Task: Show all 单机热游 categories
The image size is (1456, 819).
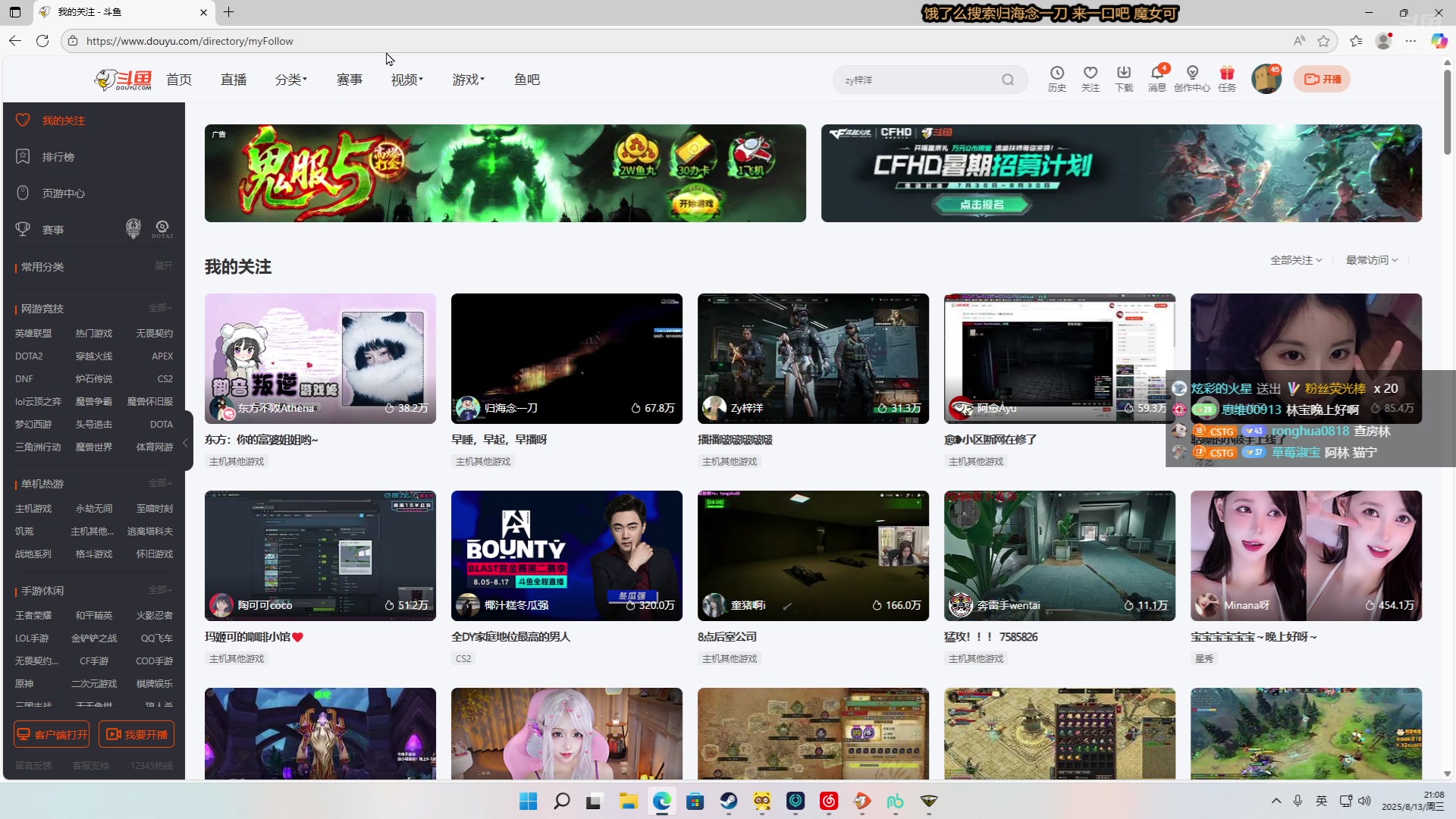Action: [x=160, y=483]
